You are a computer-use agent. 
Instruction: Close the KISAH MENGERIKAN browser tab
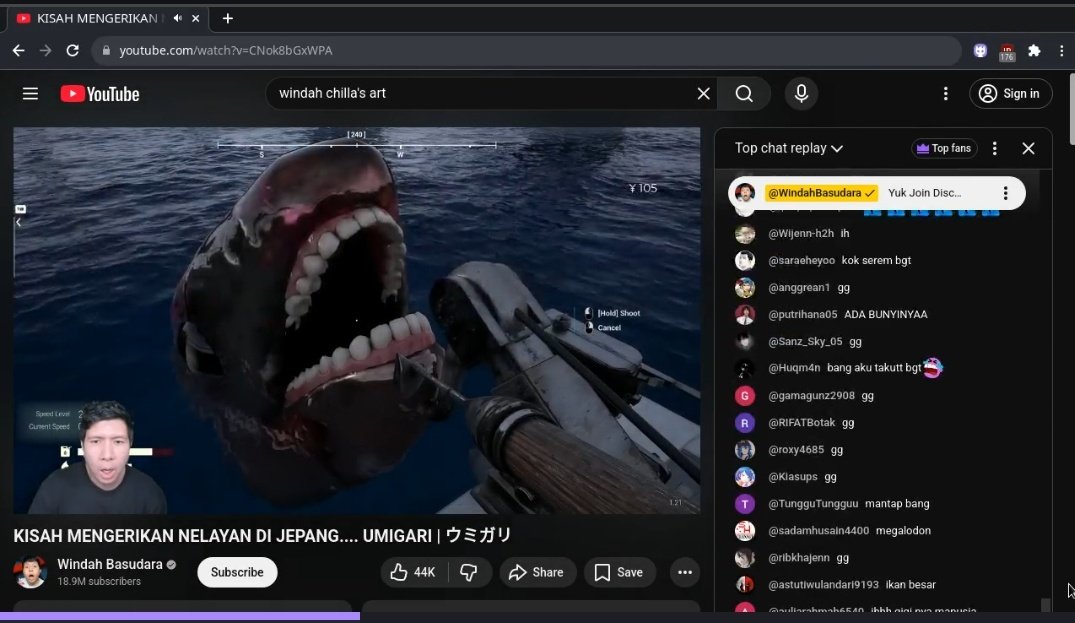(195, 19)
